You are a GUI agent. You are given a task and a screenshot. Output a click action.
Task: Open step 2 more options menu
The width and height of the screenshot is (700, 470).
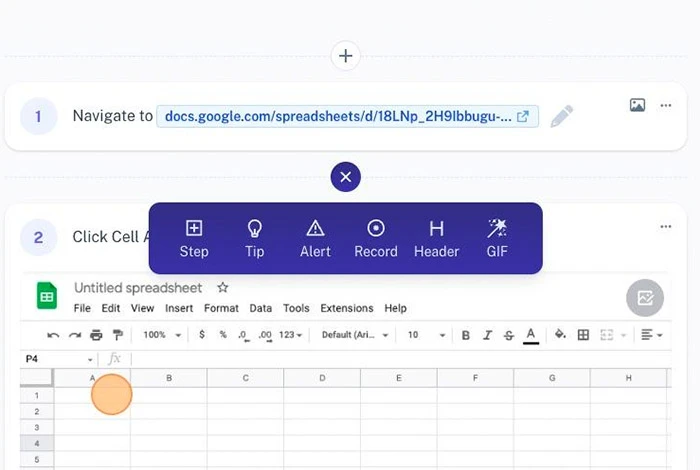[666, 226]
